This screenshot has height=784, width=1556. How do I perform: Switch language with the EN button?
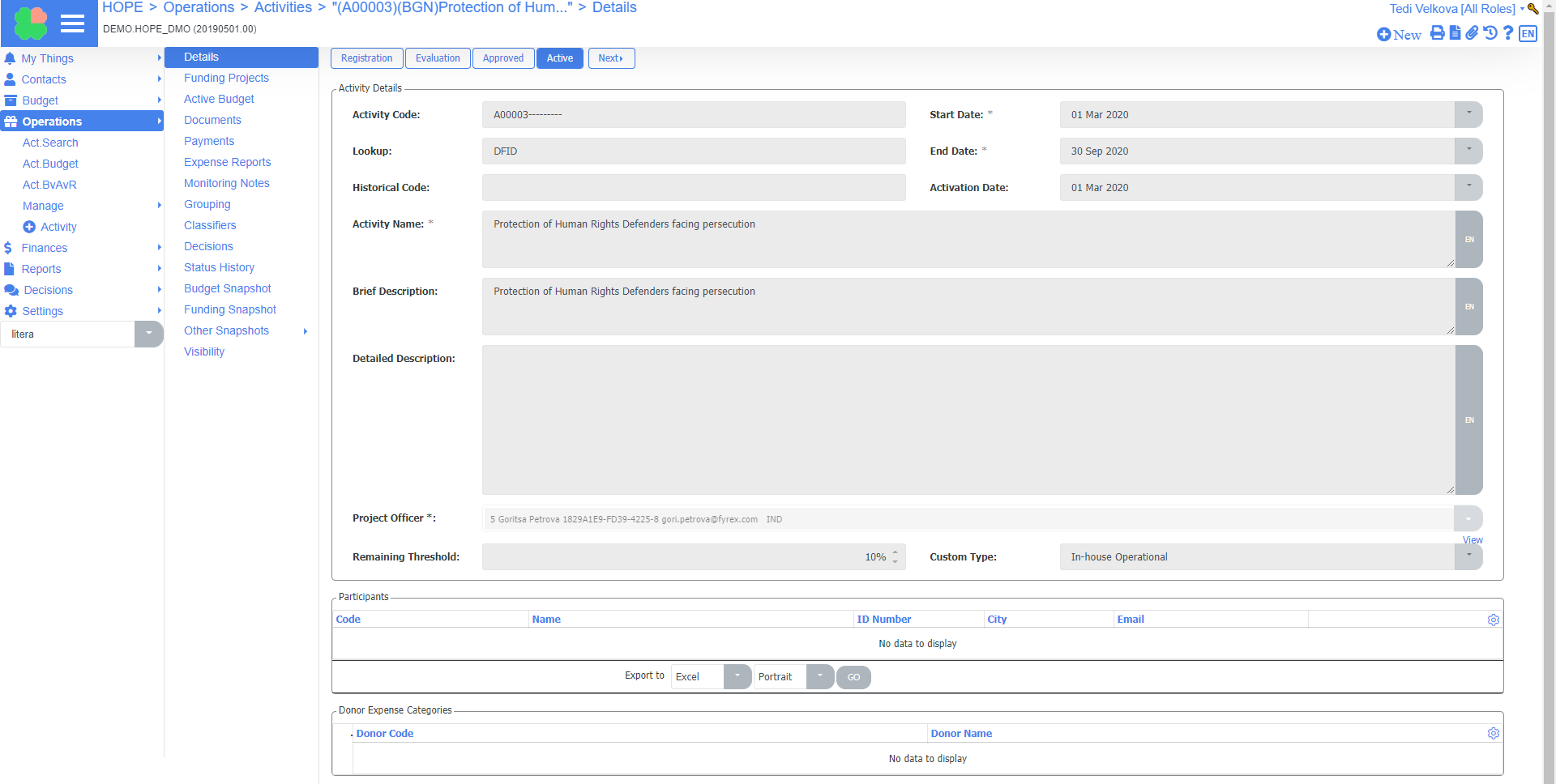click(x=1528, y=33)
